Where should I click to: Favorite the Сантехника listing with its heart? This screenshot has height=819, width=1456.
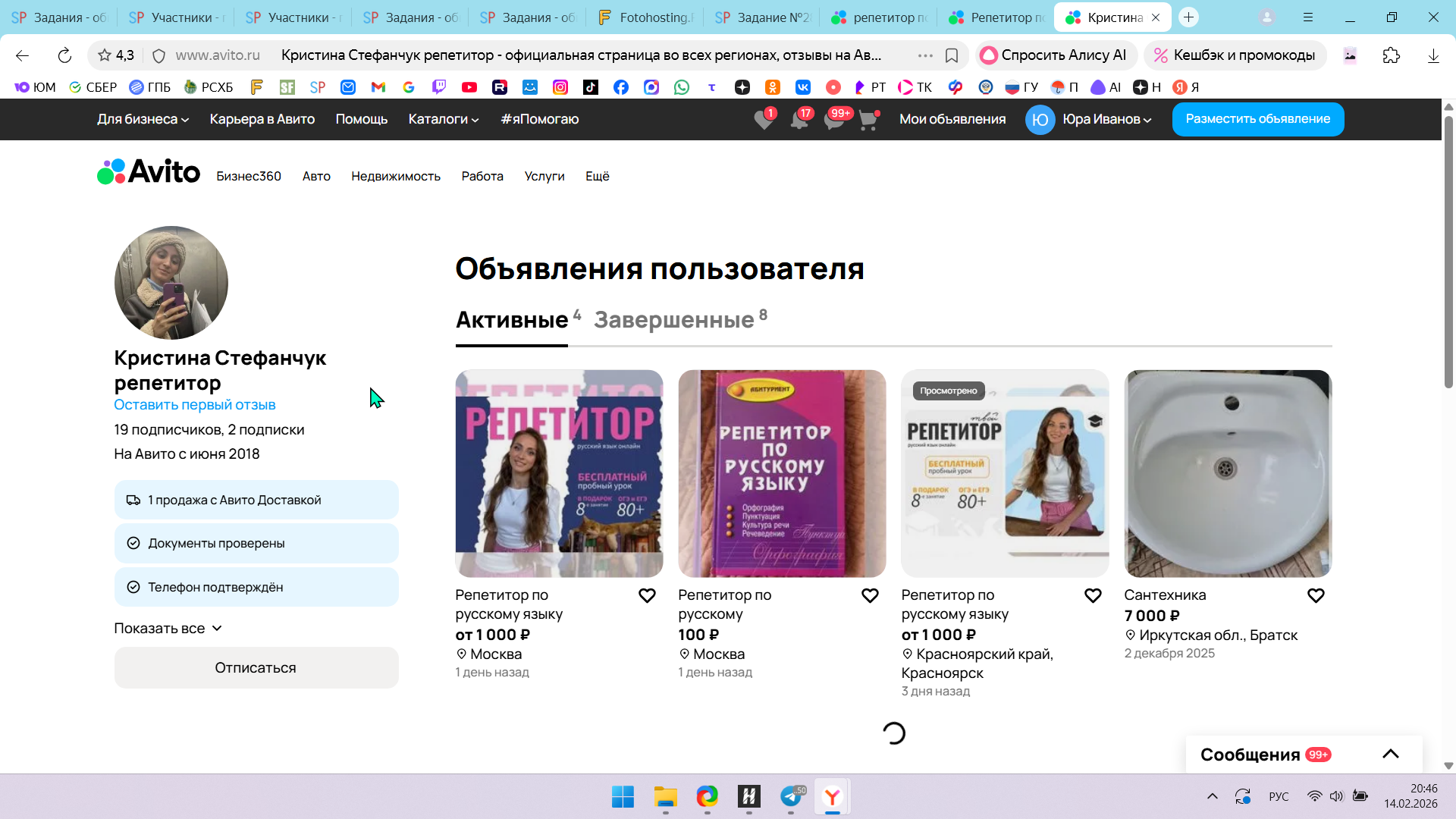tap(1316, 596)
